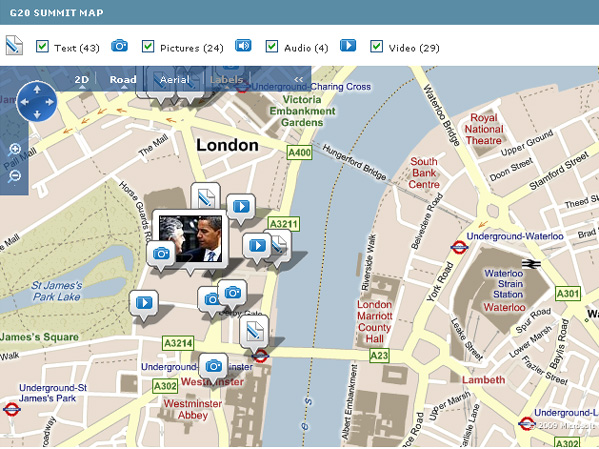
Task: Zoom out using the minus magnifier
Action: click(15, 176)
